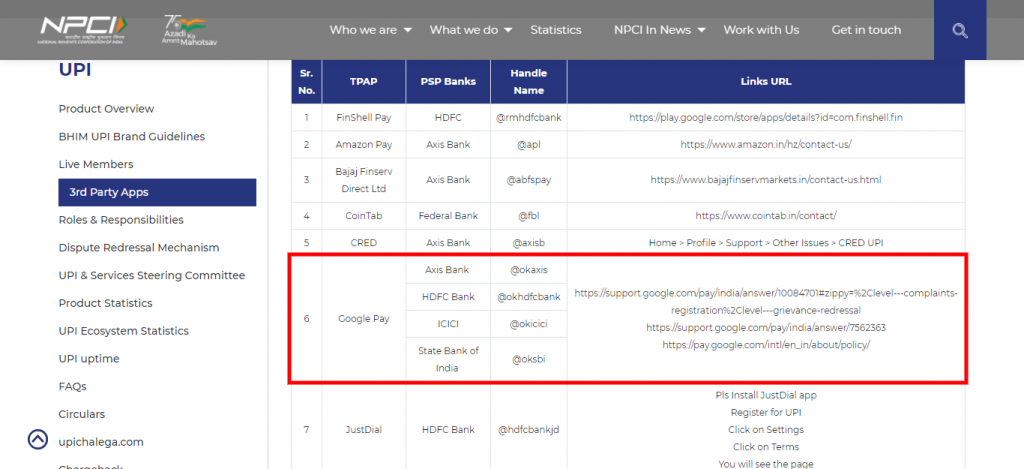The height and width of the screenshot is (469, 1024).
Task: Click the CRED TPAP cell
Action: 364,242
